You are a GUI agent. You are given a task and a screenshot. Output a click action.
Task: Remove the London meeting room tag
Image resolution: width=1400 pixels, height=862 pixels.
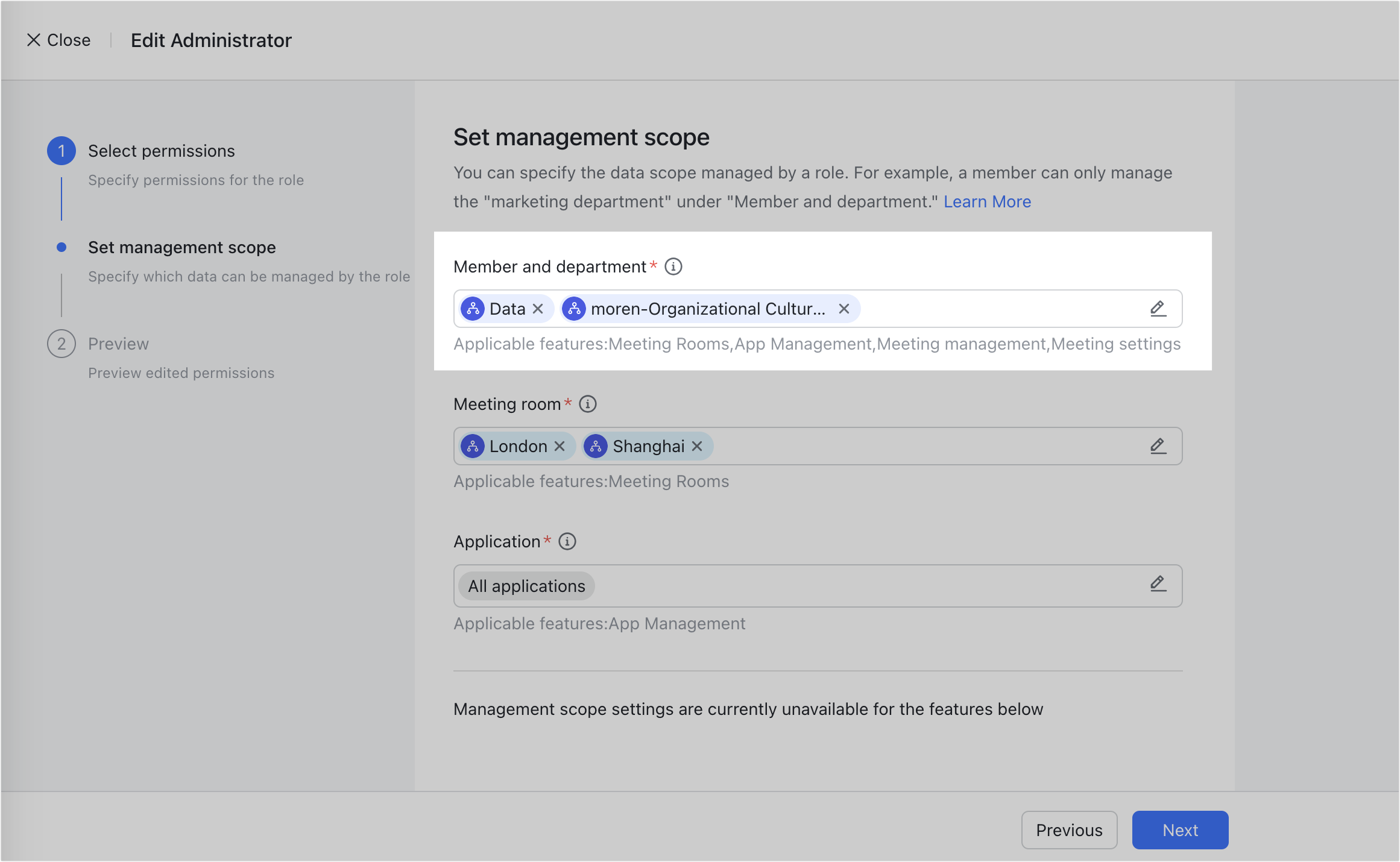click(559, 446)
